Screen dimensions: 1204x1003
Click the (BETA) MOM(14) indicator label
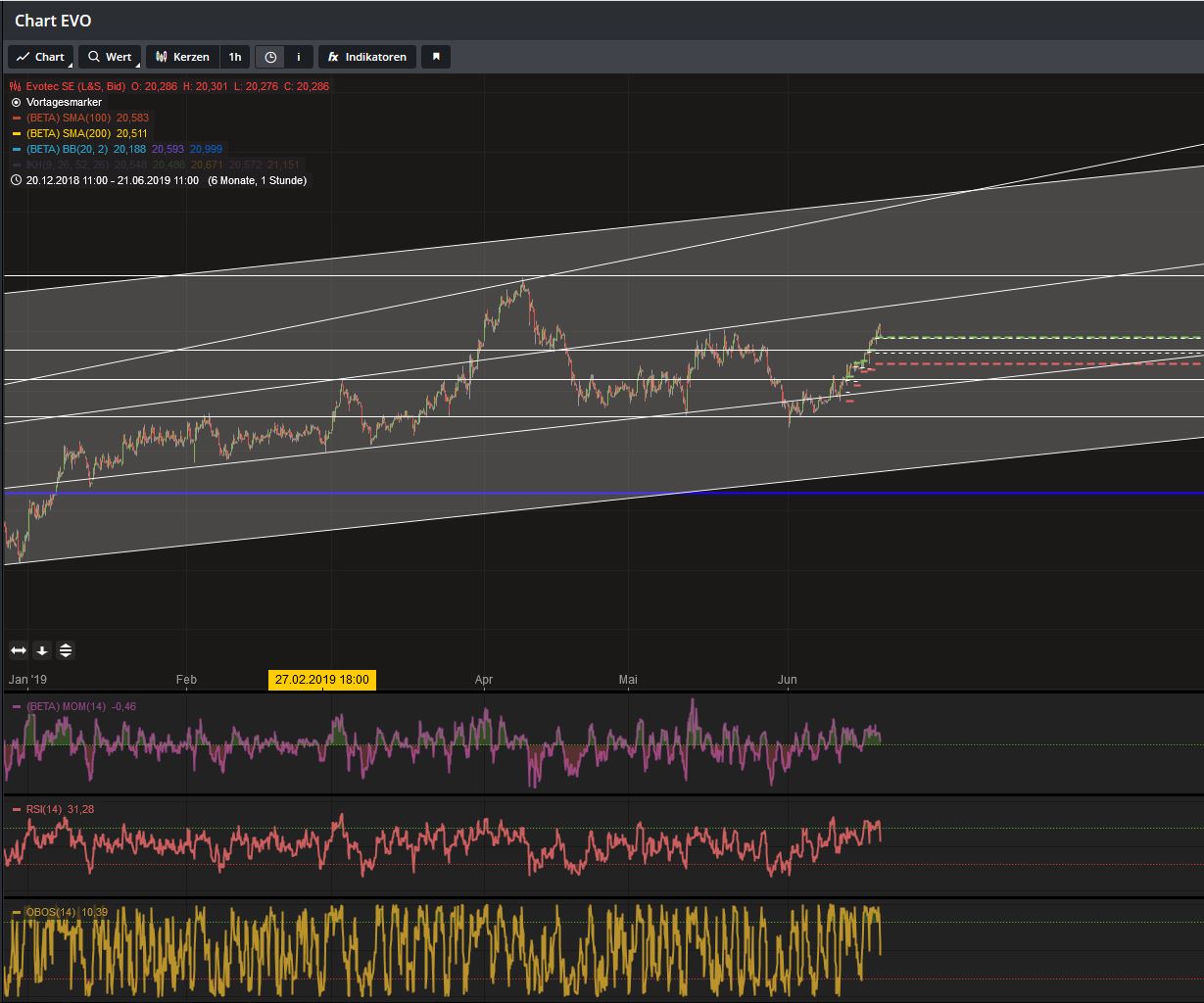click(67, 706)
